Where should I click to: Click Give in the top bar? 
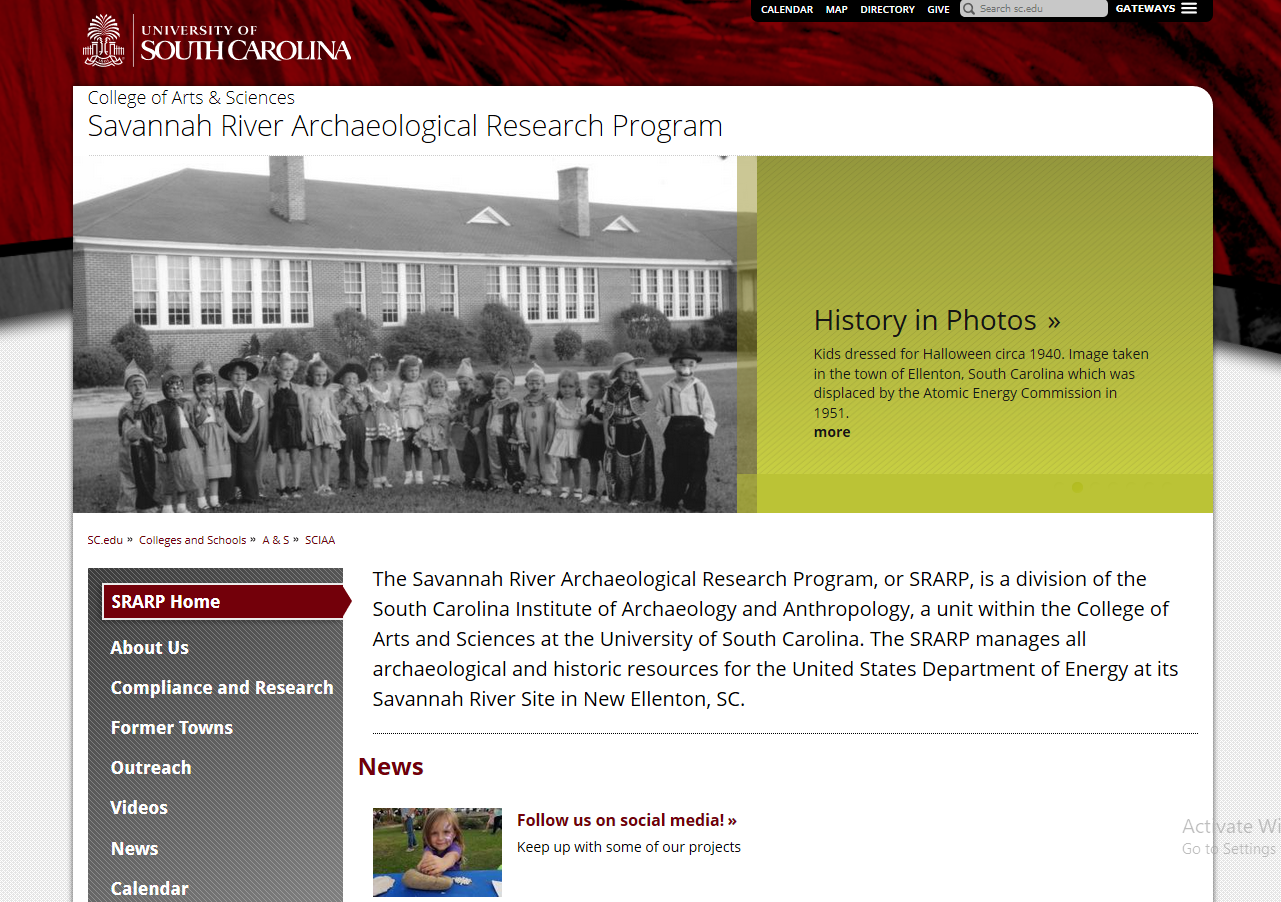pyautogui.click(x=938, y=9)
